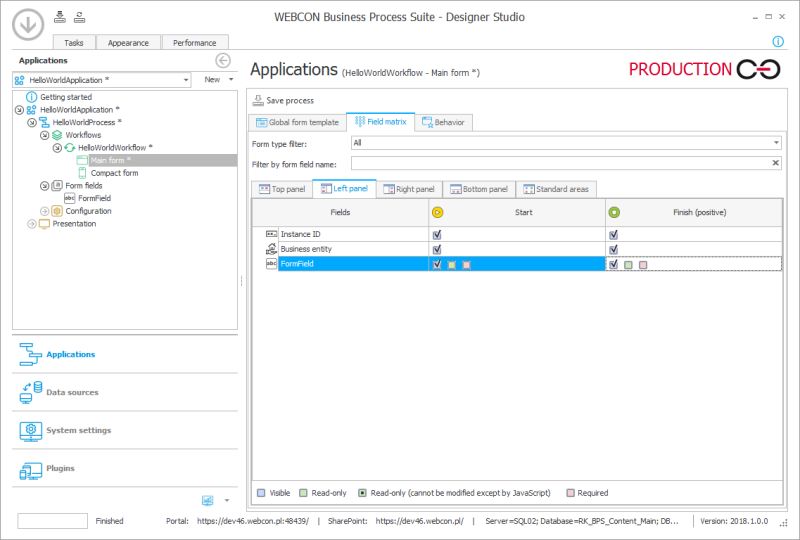Clear the form field name filter with X
The height and width of the screenshot is (540, 800).
pyautogui.click(x=776, y=163)
